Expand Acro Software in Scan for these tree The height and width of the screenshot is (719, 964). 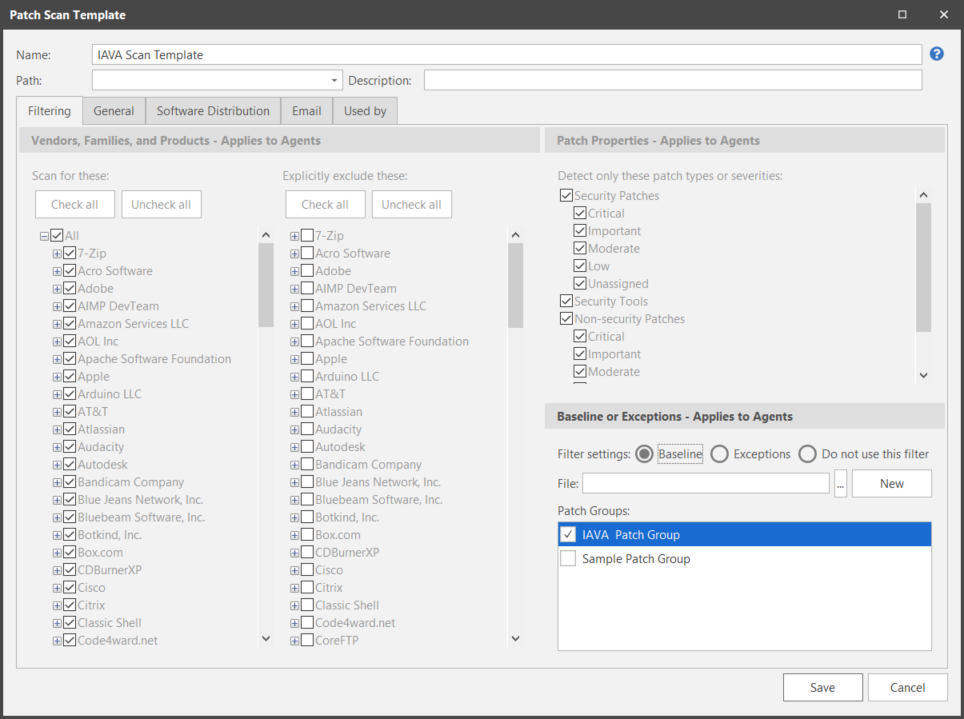coord(57,271)
